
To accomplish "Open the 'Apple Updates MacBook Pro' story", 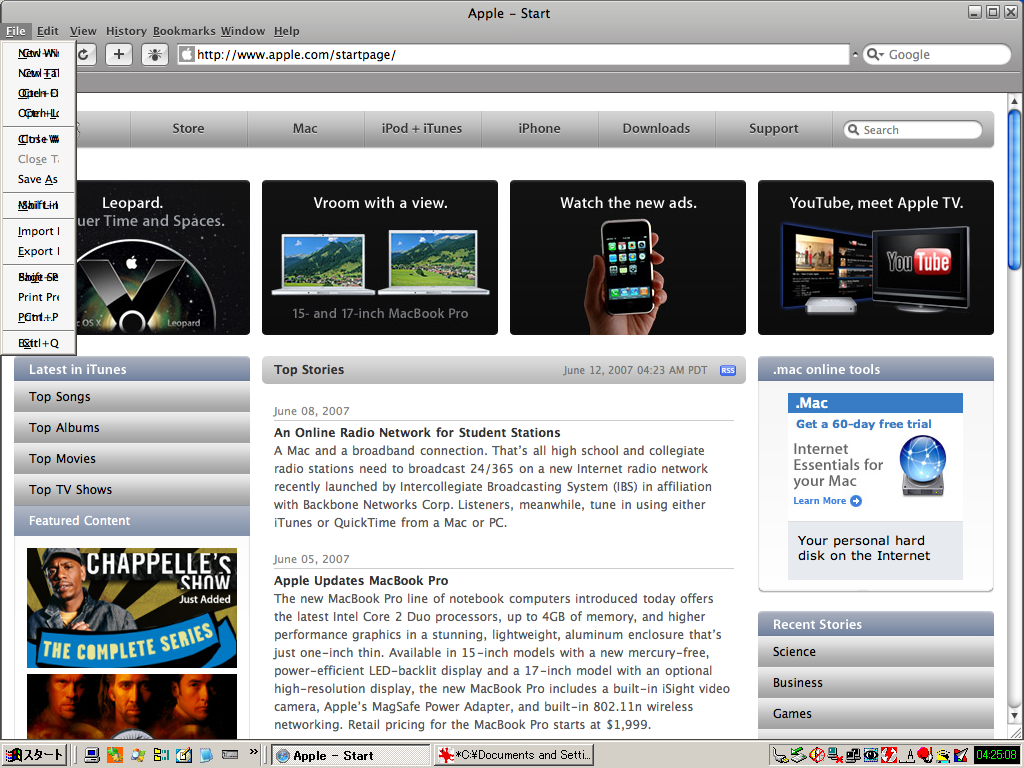I will pos(361,581).
